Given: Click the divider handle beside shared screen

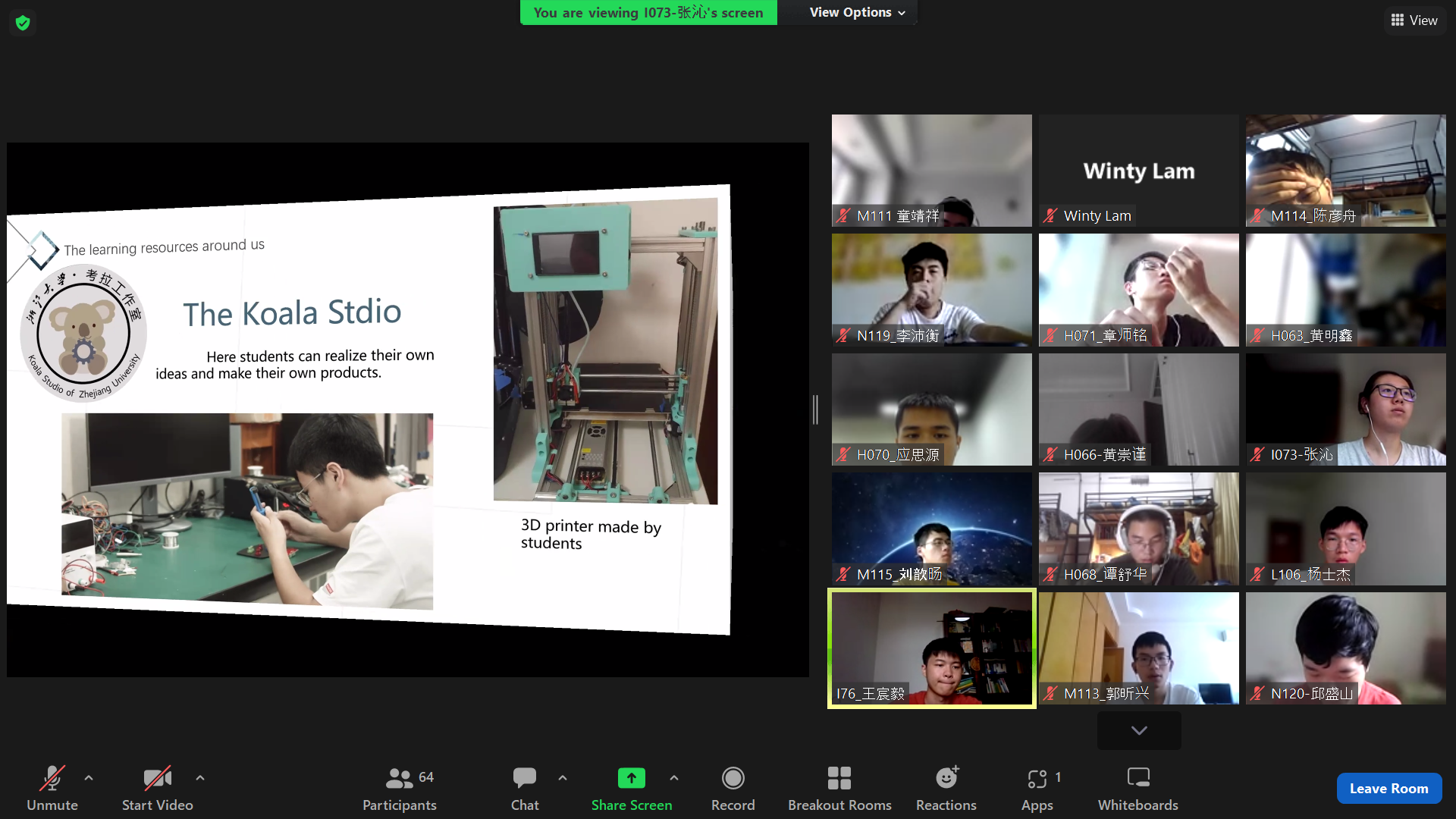Looking at the screenshot, I should coord(816,409).
